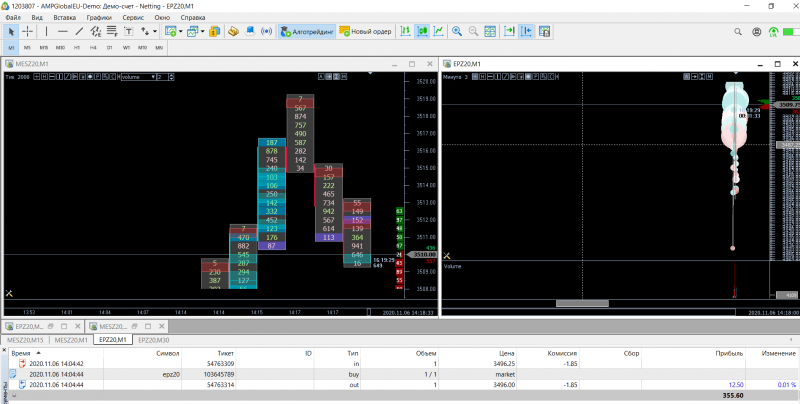Open the Вид menu

pyautogui.click(x=37, y=17)
